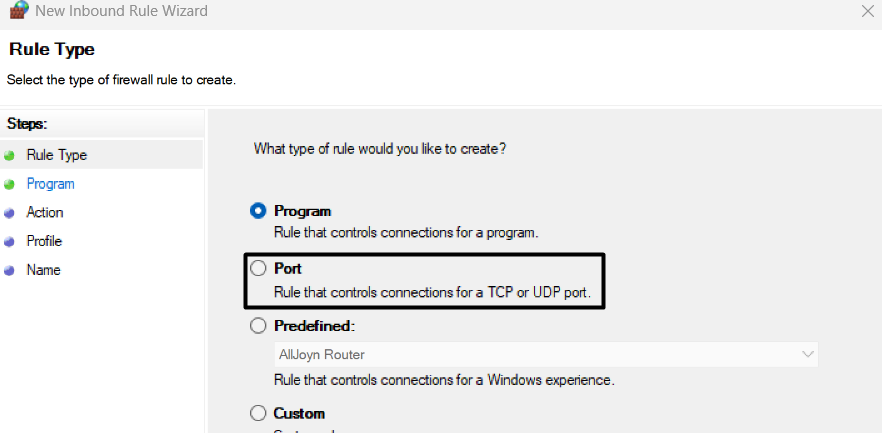The width and height of the screenshot is (882, 433).
Task: Go to the Rule Type step
Action: (x=57, y=155)
